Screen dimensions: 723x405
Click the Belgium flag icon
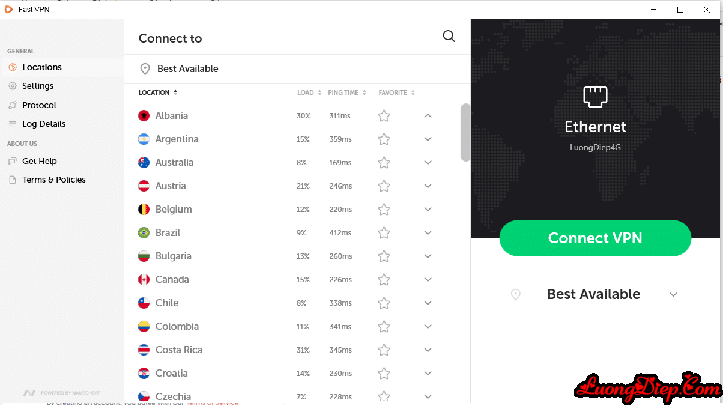pos(144,209)
